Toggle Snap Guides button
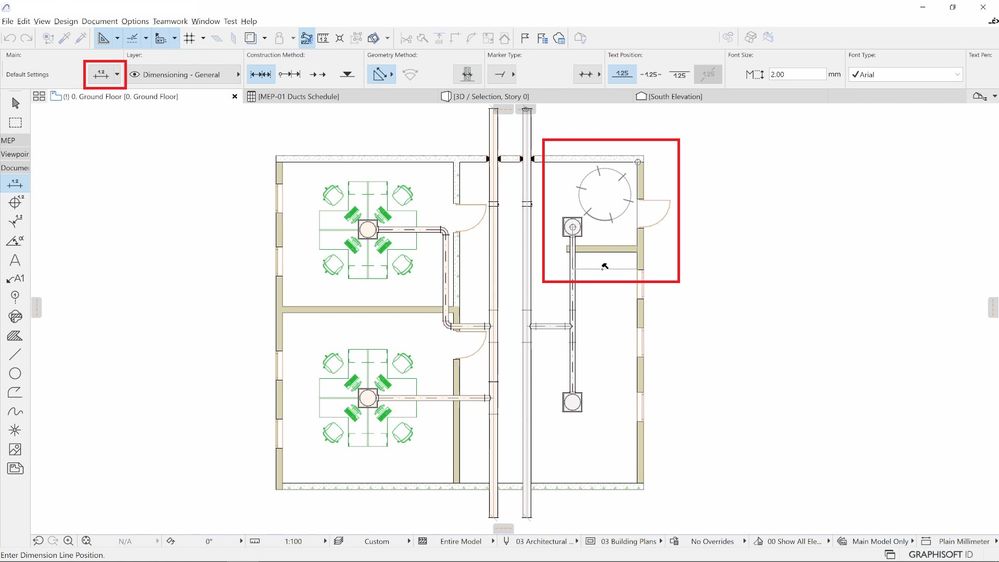The image size is (999, 562). (x=132, y=38)
